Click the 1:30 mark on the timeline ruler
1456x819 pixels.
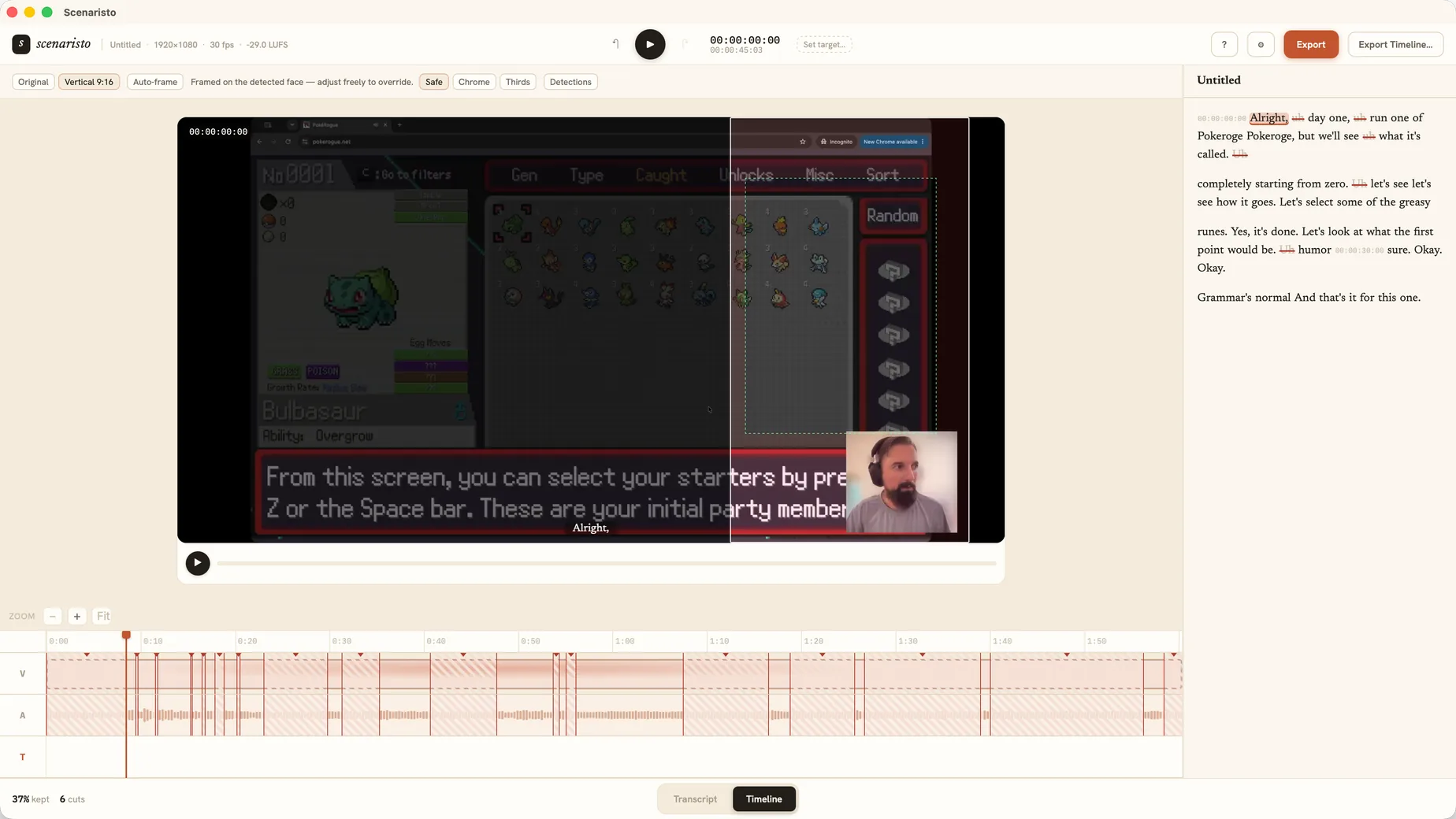coord(908,641)
